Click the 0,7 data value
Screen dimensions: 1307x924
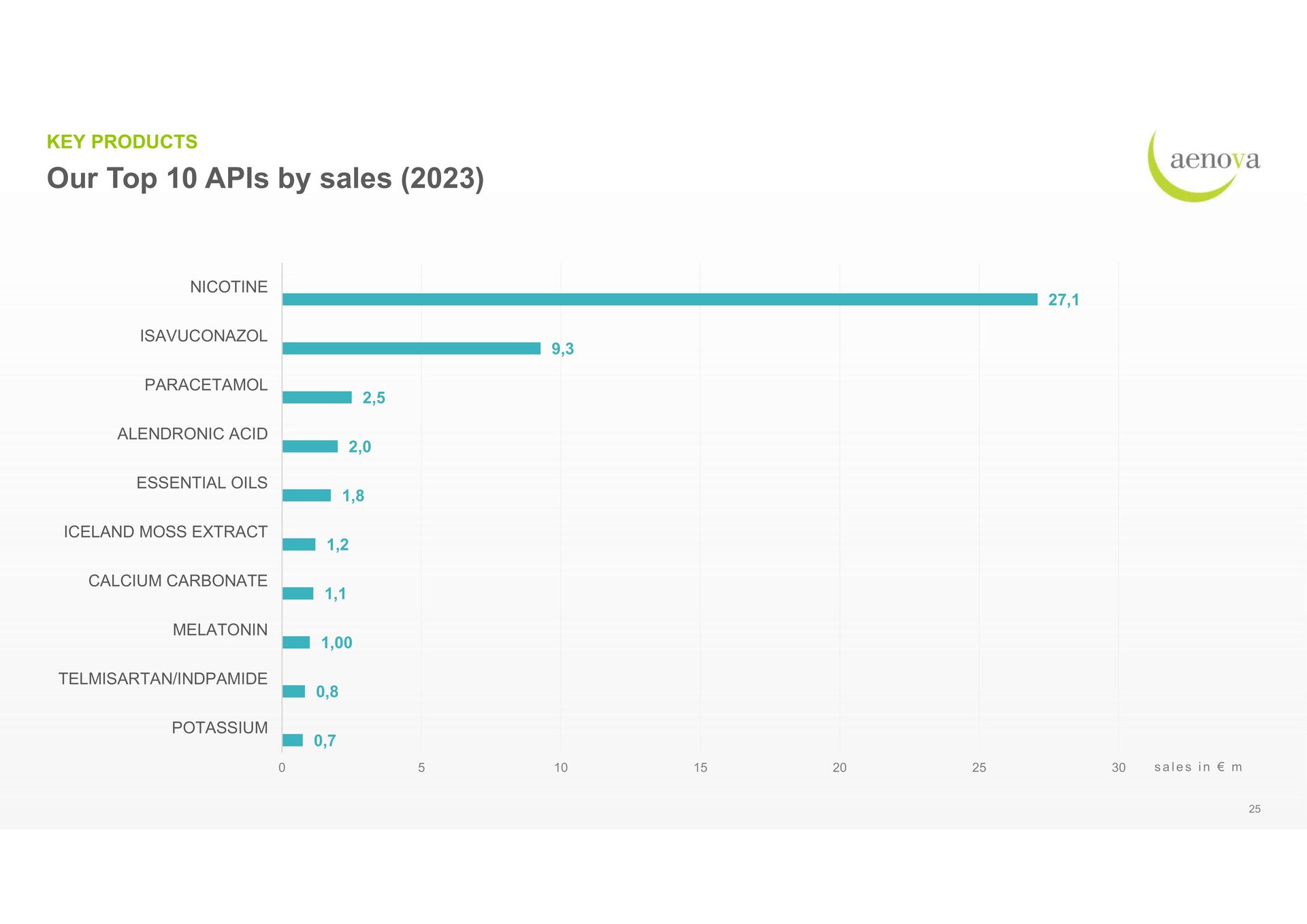point(325,741)
